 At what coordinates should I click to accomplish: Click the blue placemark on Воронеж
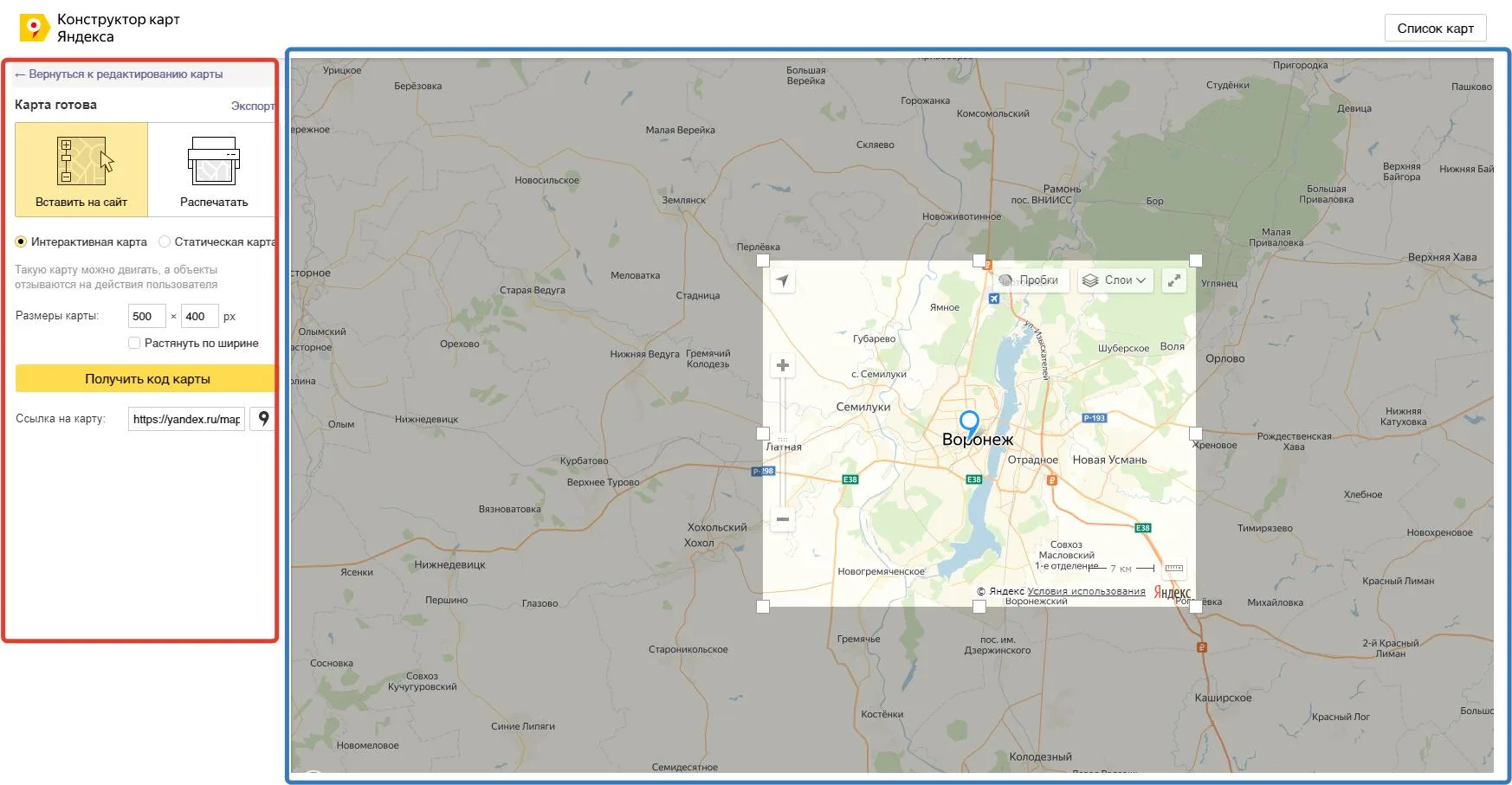(970, 424)
